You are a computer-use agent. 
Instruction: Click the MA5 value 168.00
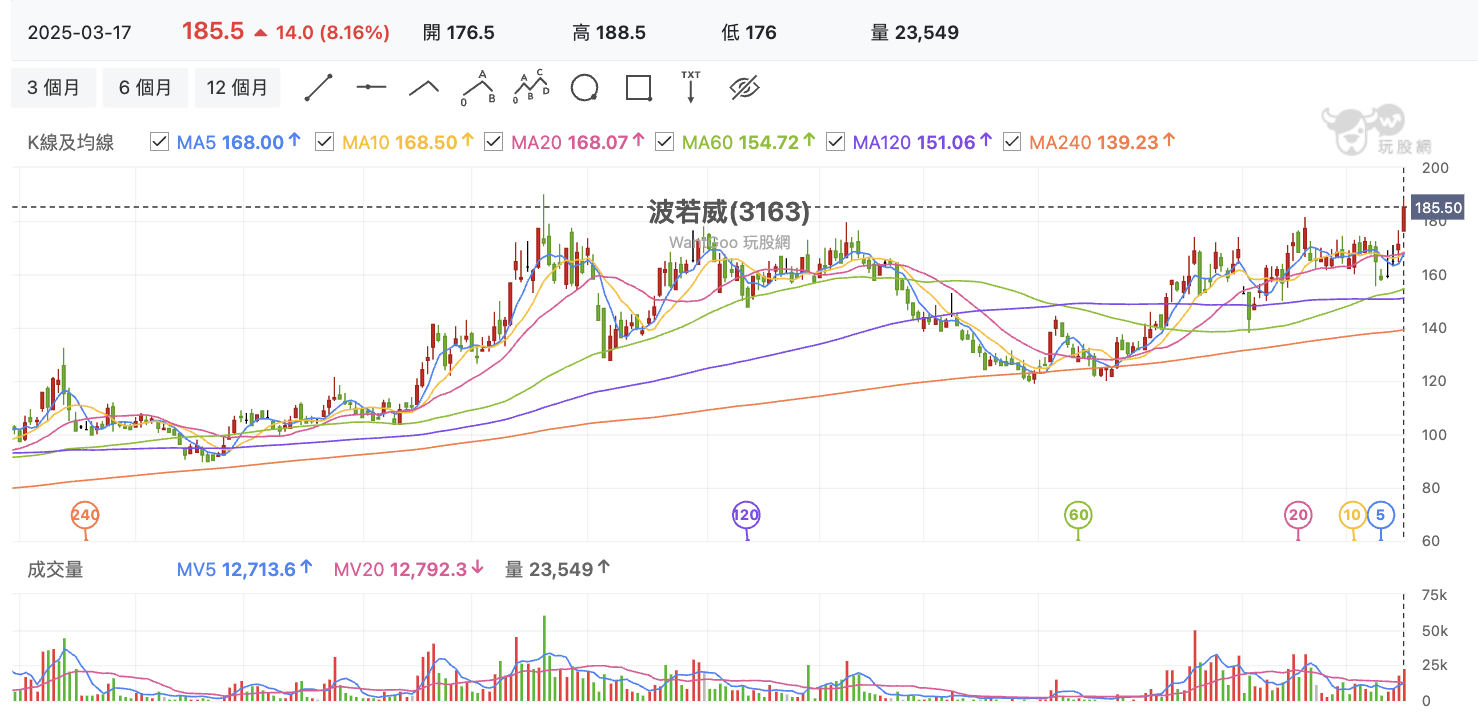[x=253, y=142]
